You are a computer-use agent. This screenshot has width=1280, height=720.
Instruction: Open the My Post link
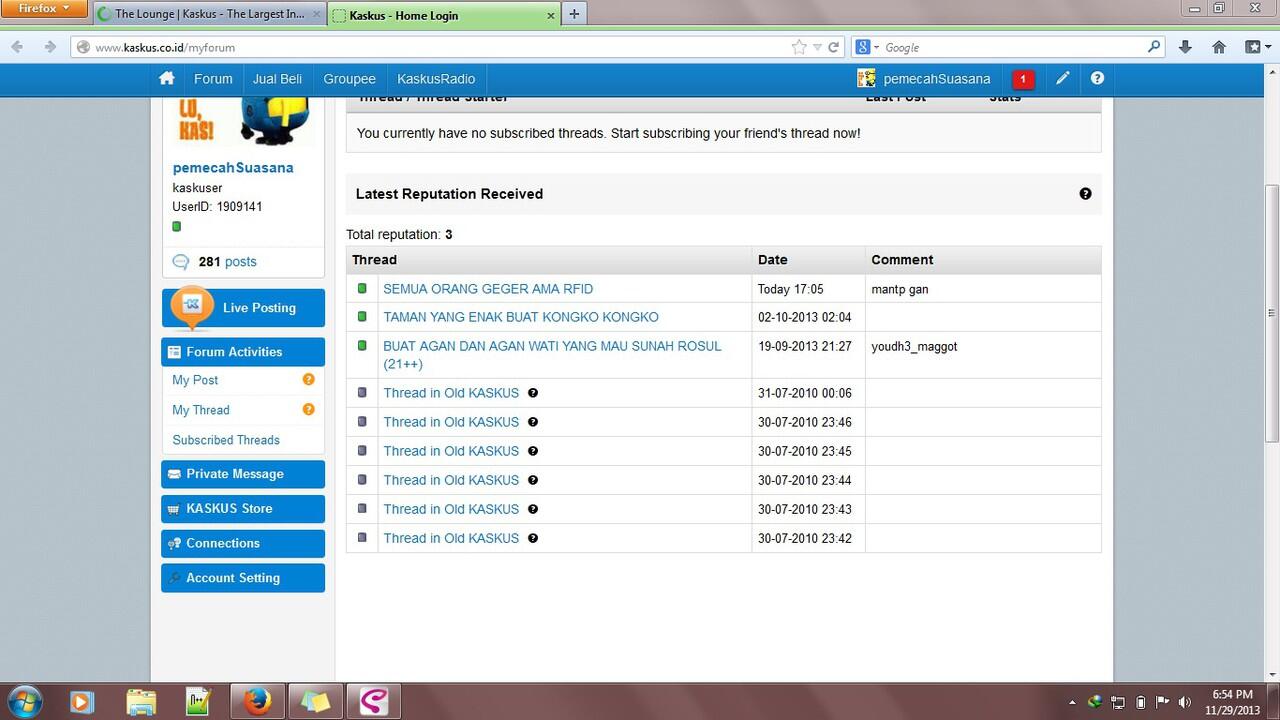[x=195, y=380]
